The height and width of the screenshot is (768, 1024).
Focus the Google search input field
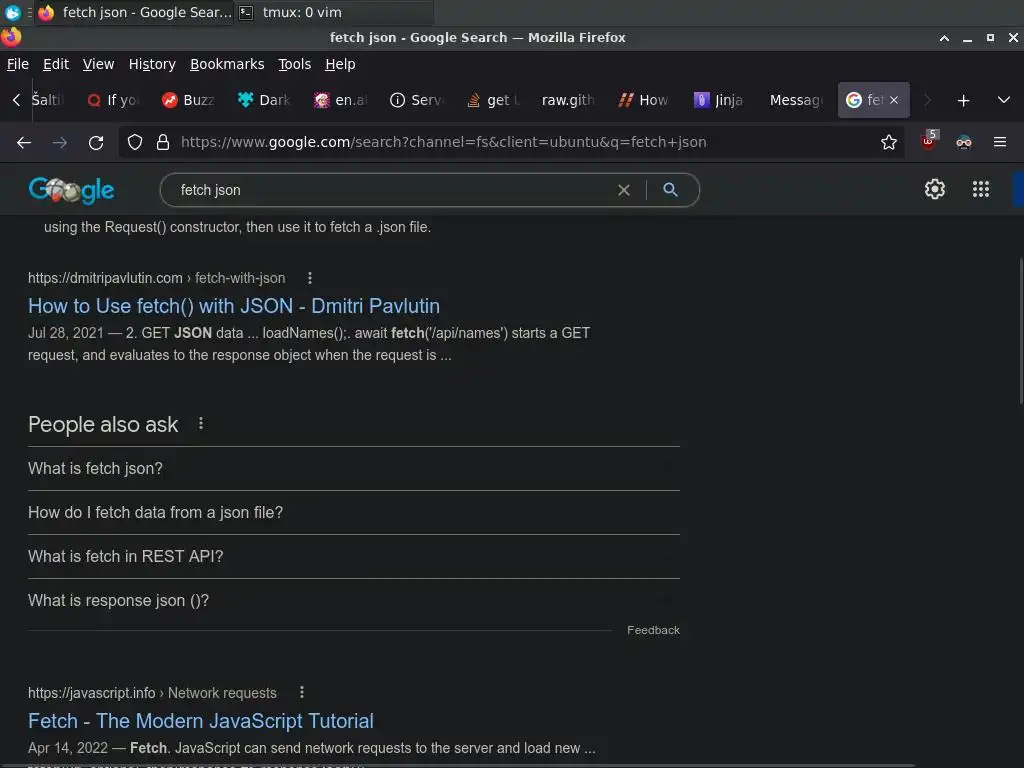point(392,190)
